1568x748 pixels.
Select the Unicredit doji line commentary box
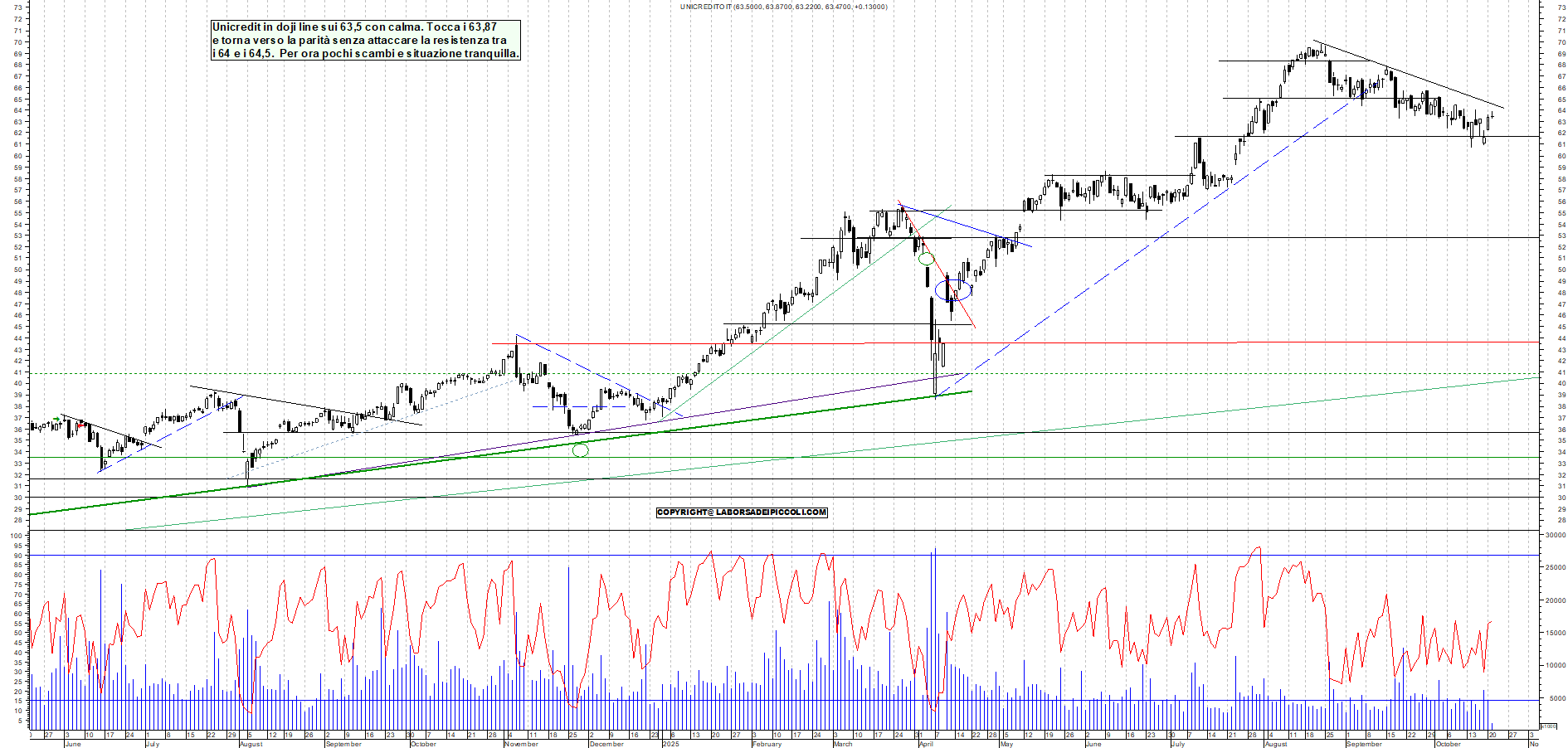point(366,40)
